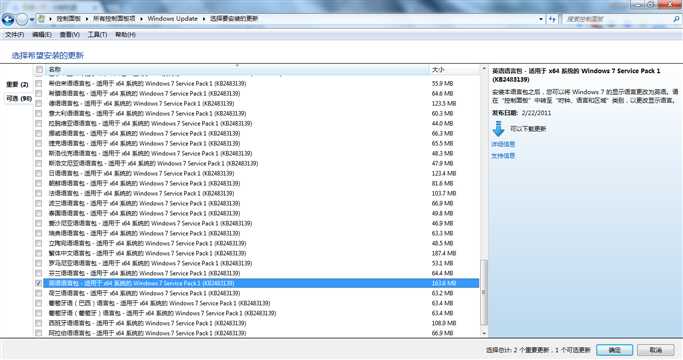
Task: Go back with the Back arrow button
Action: tap(8, 19)
